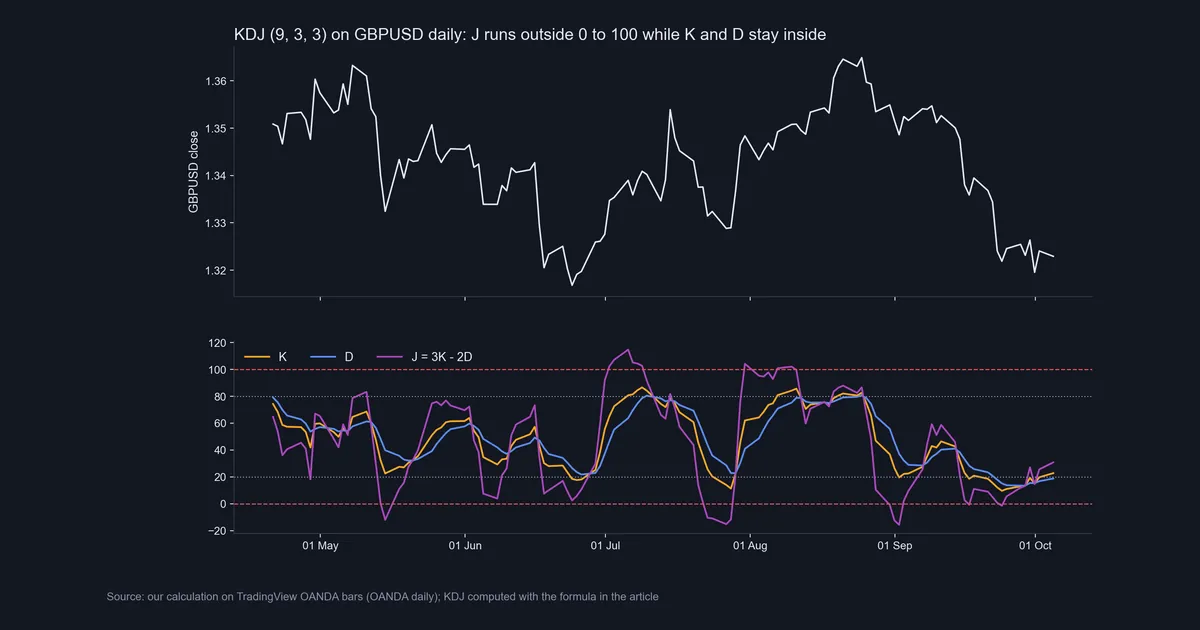Click the 'K' legend label
The height and width of the screenshot is (630, 1200).
(283, 356)
